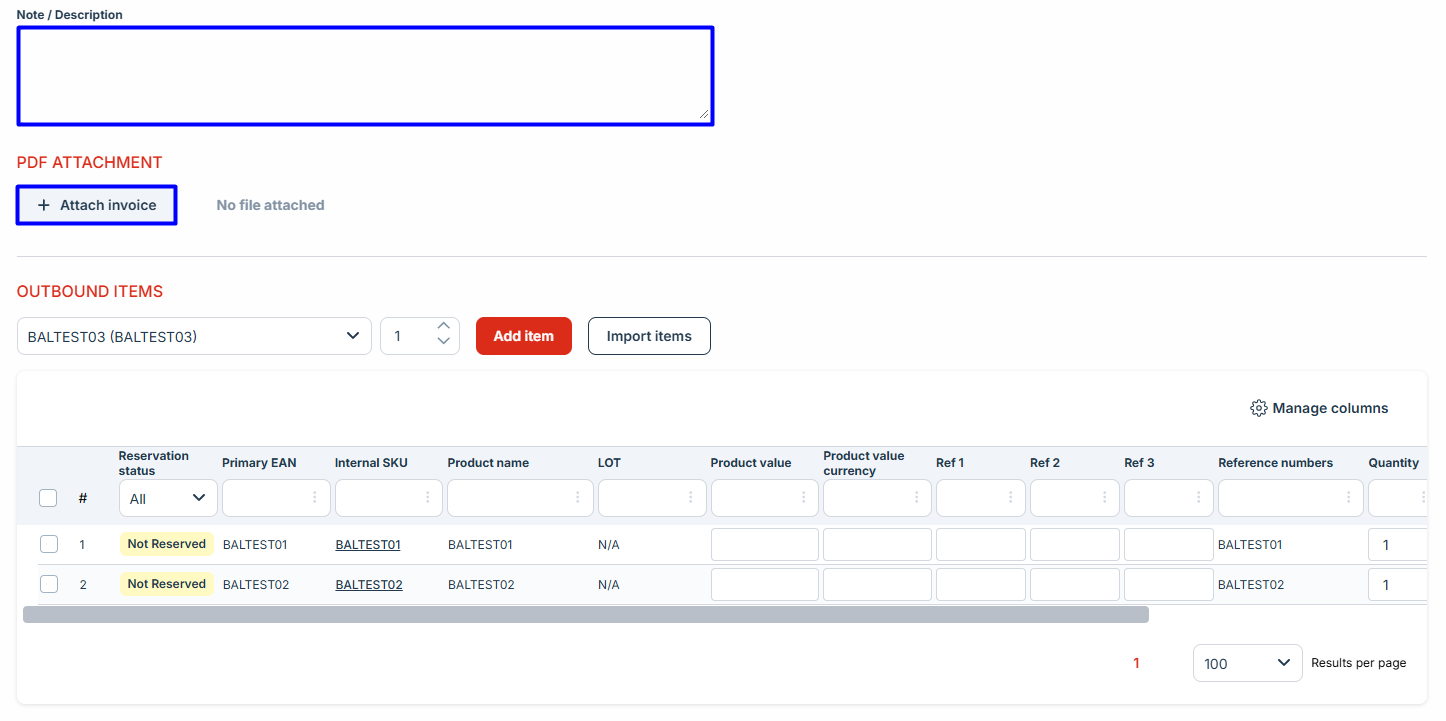
Task: Click the Manage columns gear icon
Action: coord(1258,408)
